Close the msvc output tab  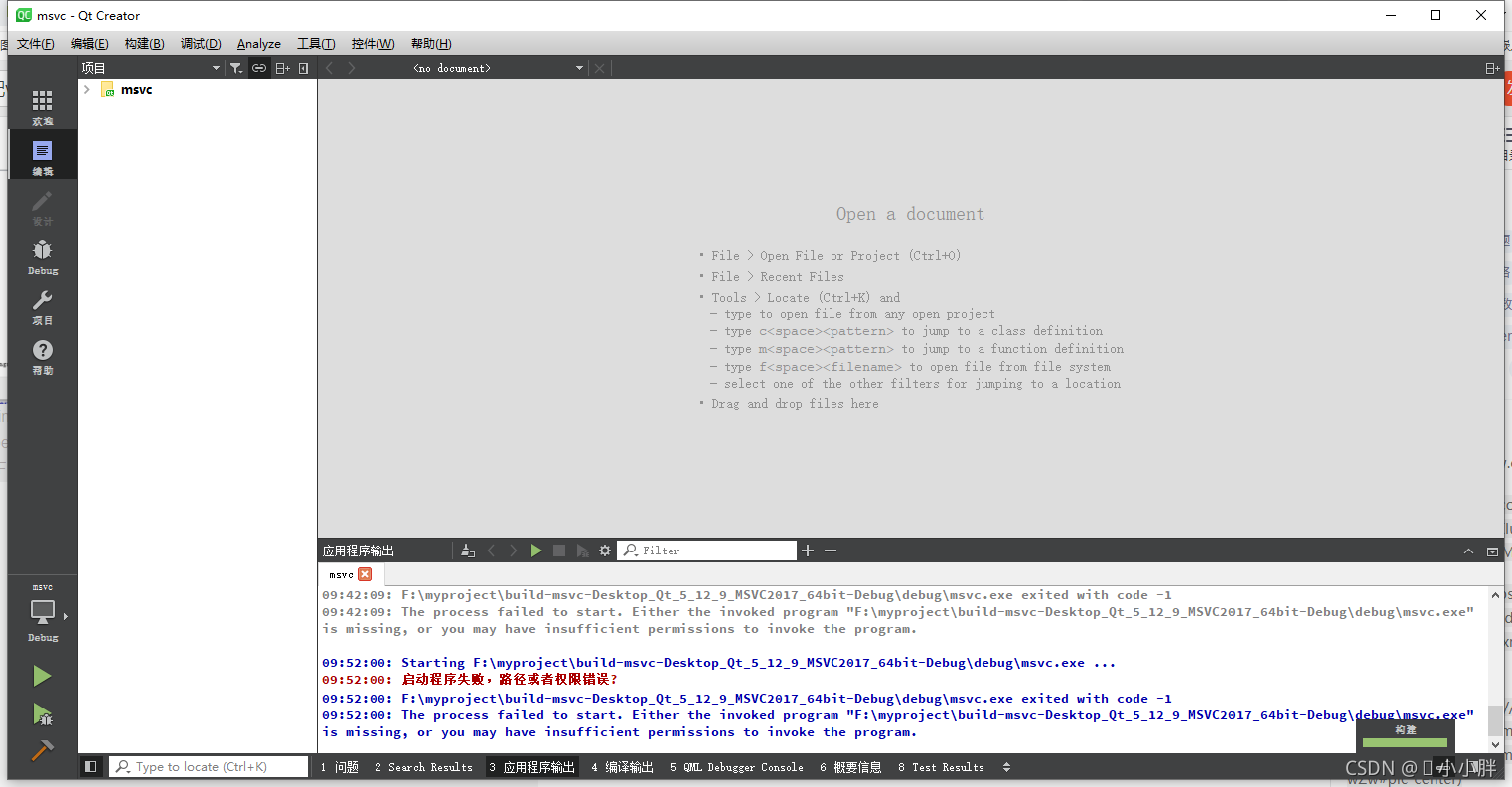click(365, 574)
